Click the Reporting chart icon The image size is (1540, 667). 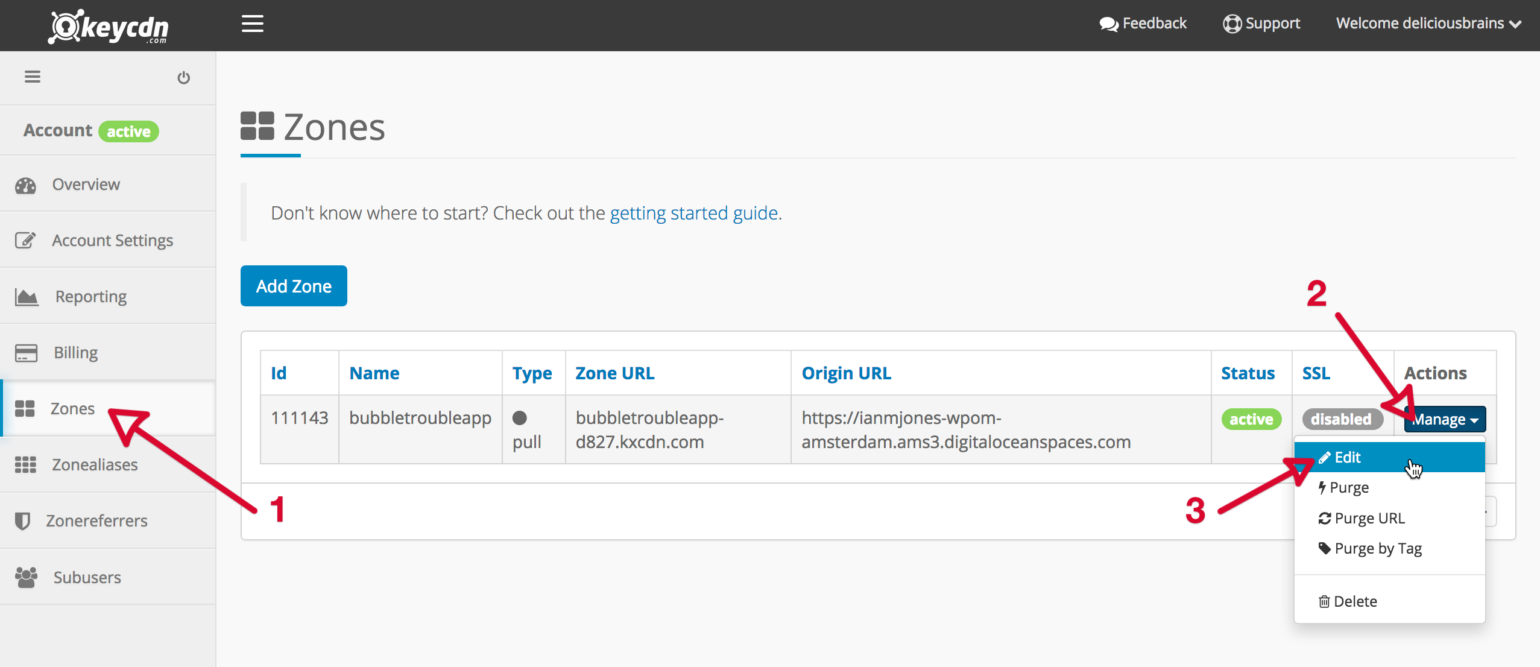coord(26,297)
